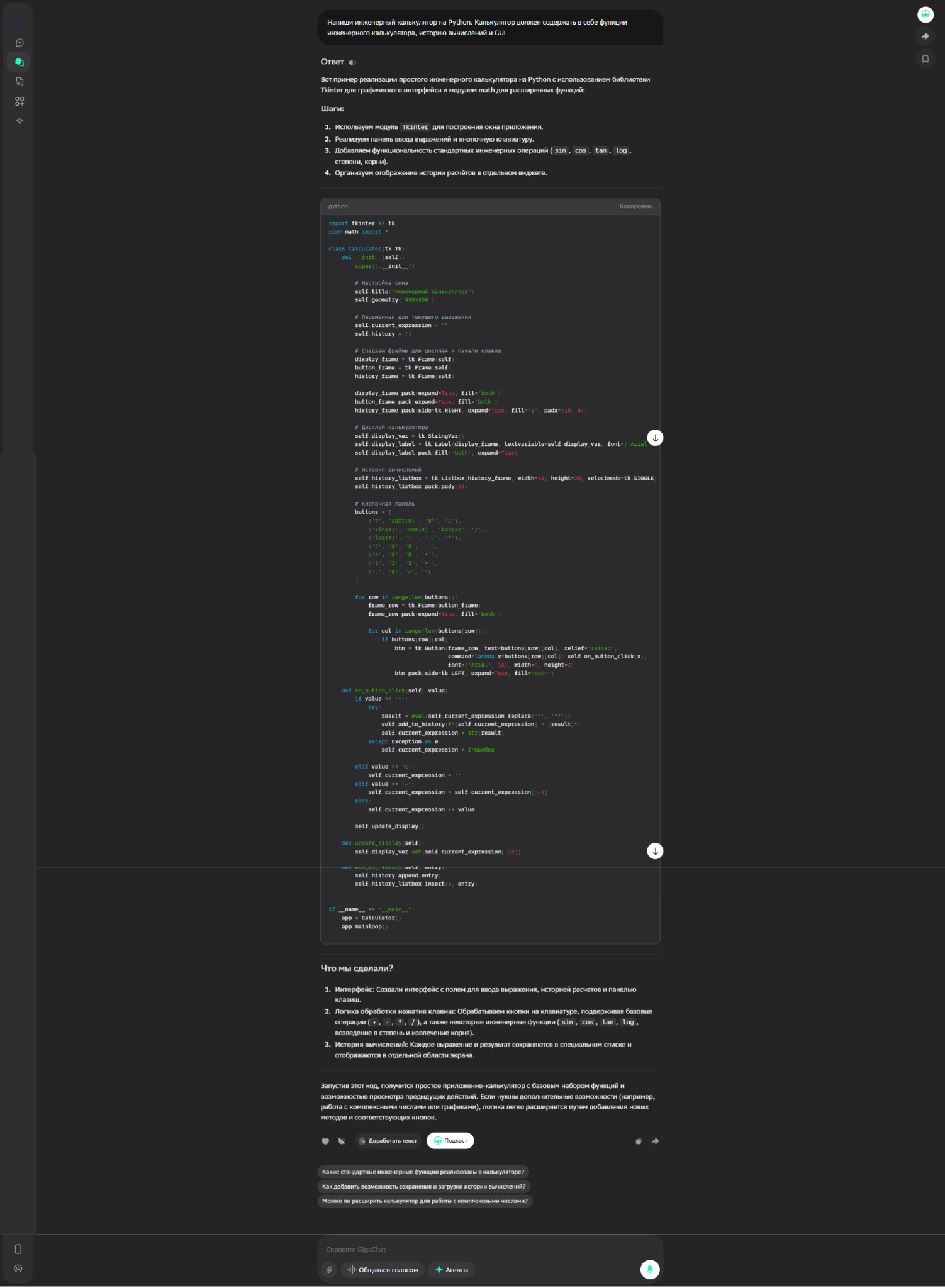Click the round microphone button
This screenshot has height=1288, width=945.
coord(650,1270)
